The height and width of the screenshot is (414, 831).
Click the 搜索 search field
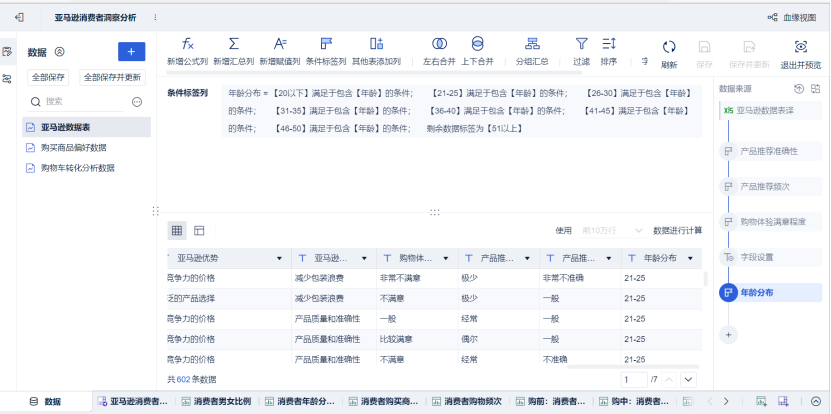[x=77, y=102]
